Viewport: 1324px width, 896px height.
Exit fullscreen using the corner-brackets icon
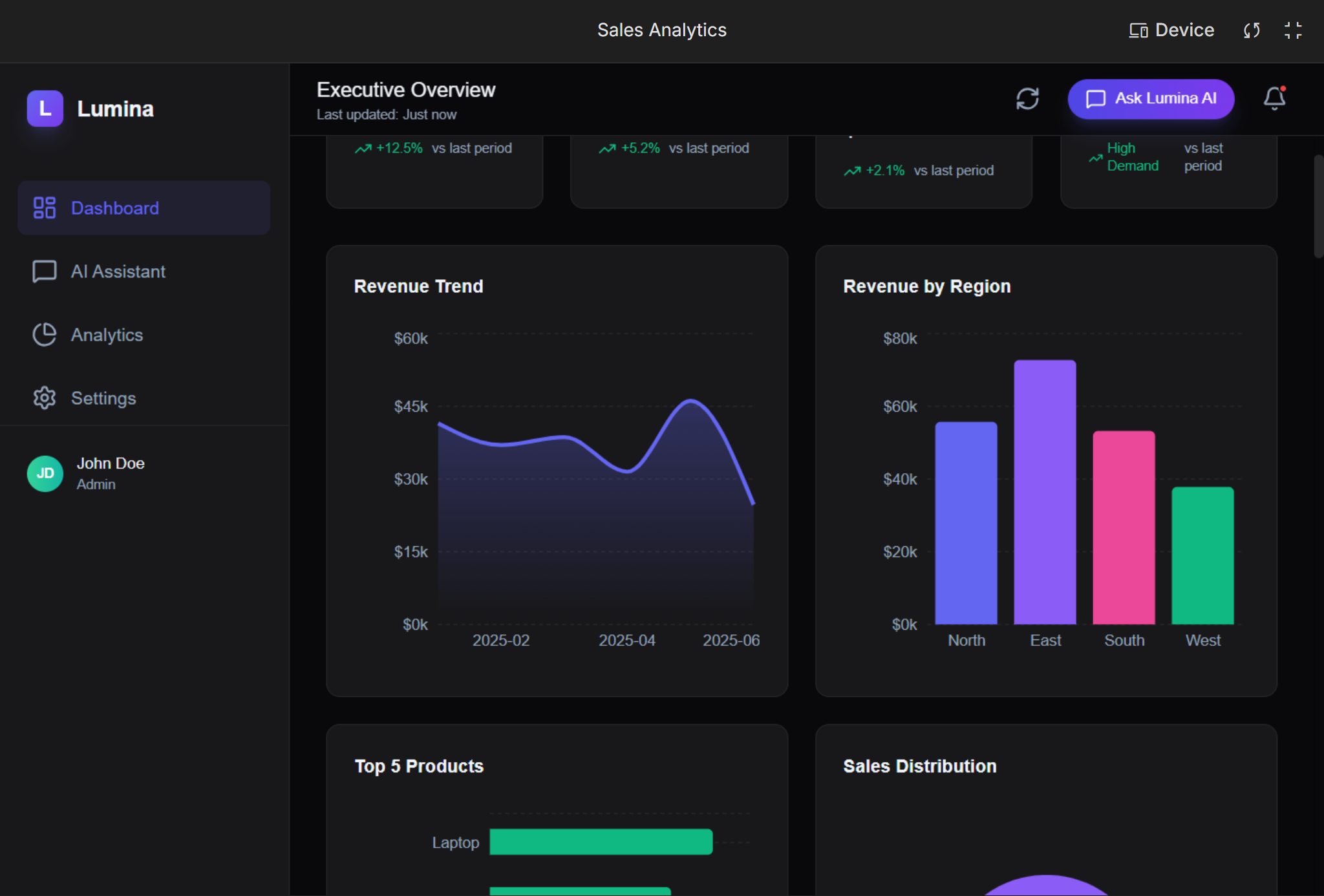[1293, 30]
